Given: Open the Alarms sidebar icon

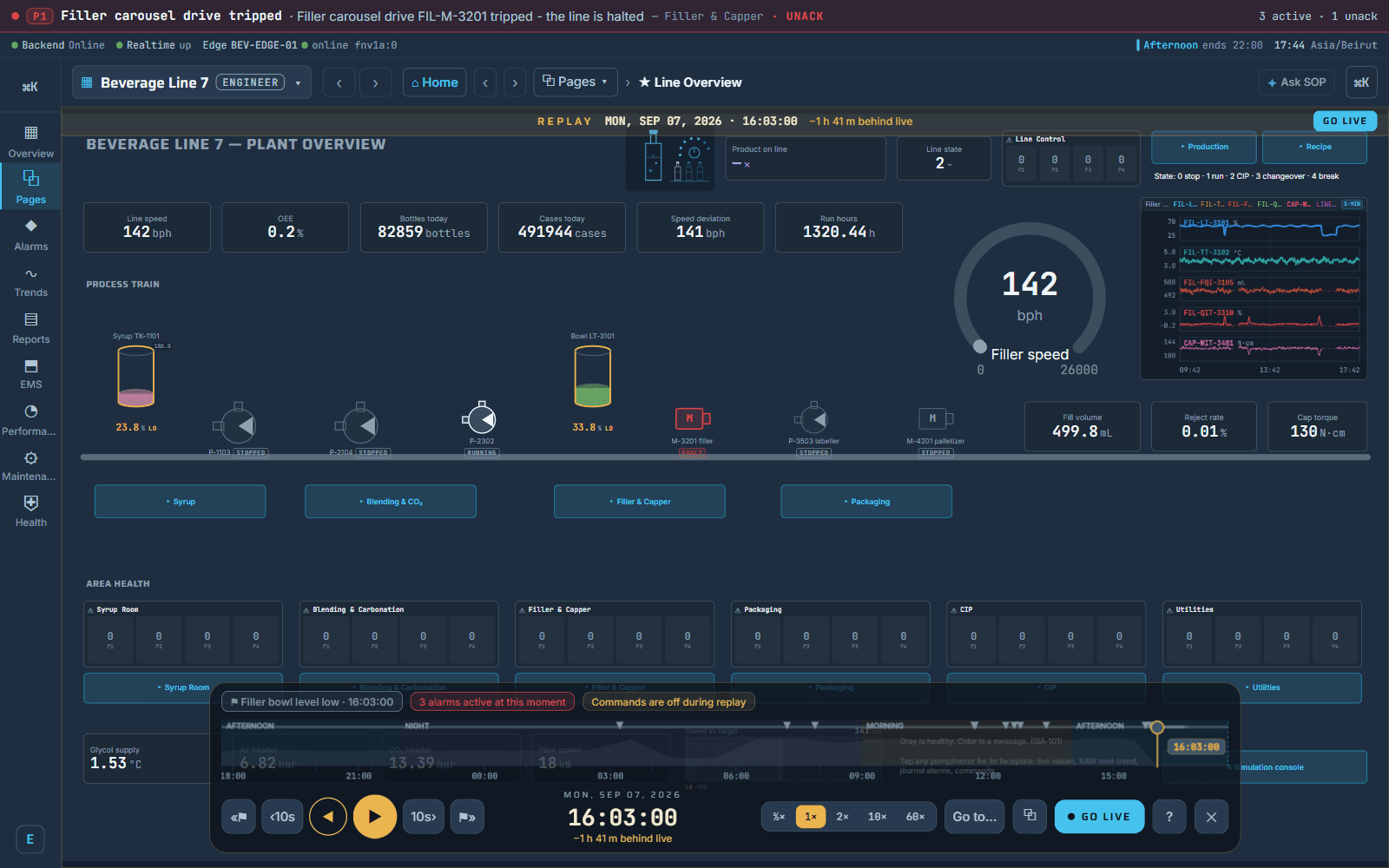Looking at the screenshot, I should (x=30, y=234).
